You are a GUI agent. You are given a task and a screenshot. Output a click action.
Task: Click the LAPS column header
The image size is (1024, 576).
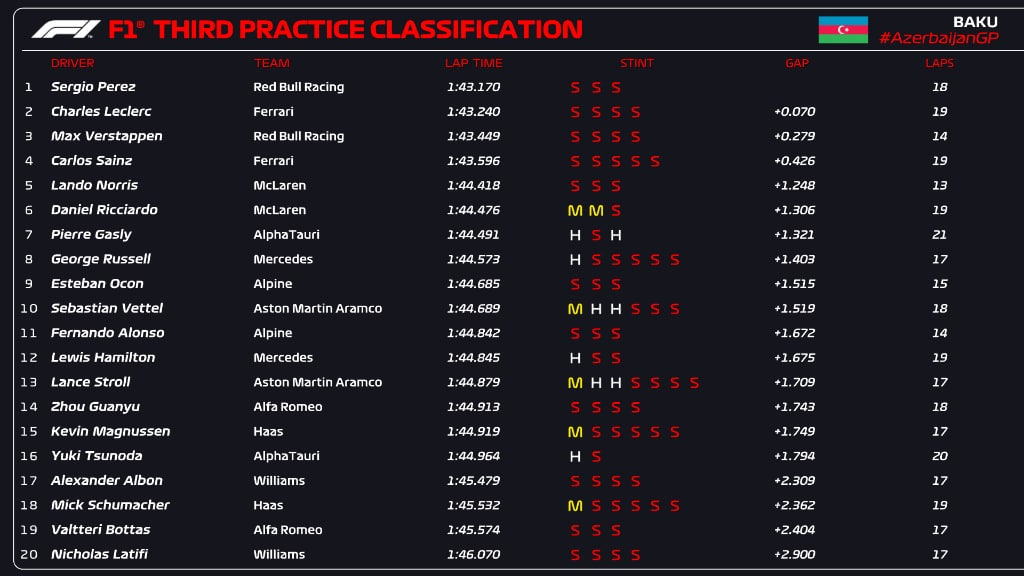click(x=939, y=63)
